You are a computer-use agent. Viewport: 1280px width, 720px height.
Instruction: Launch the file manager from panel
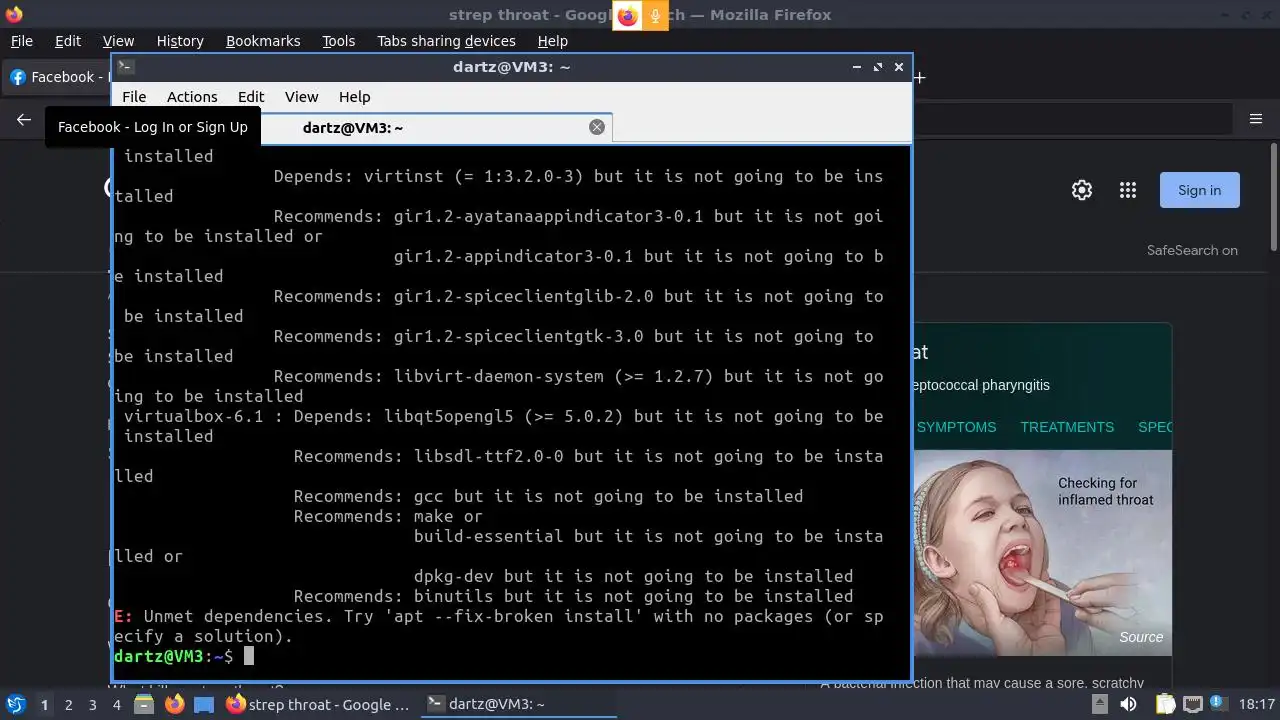point(143,704)
